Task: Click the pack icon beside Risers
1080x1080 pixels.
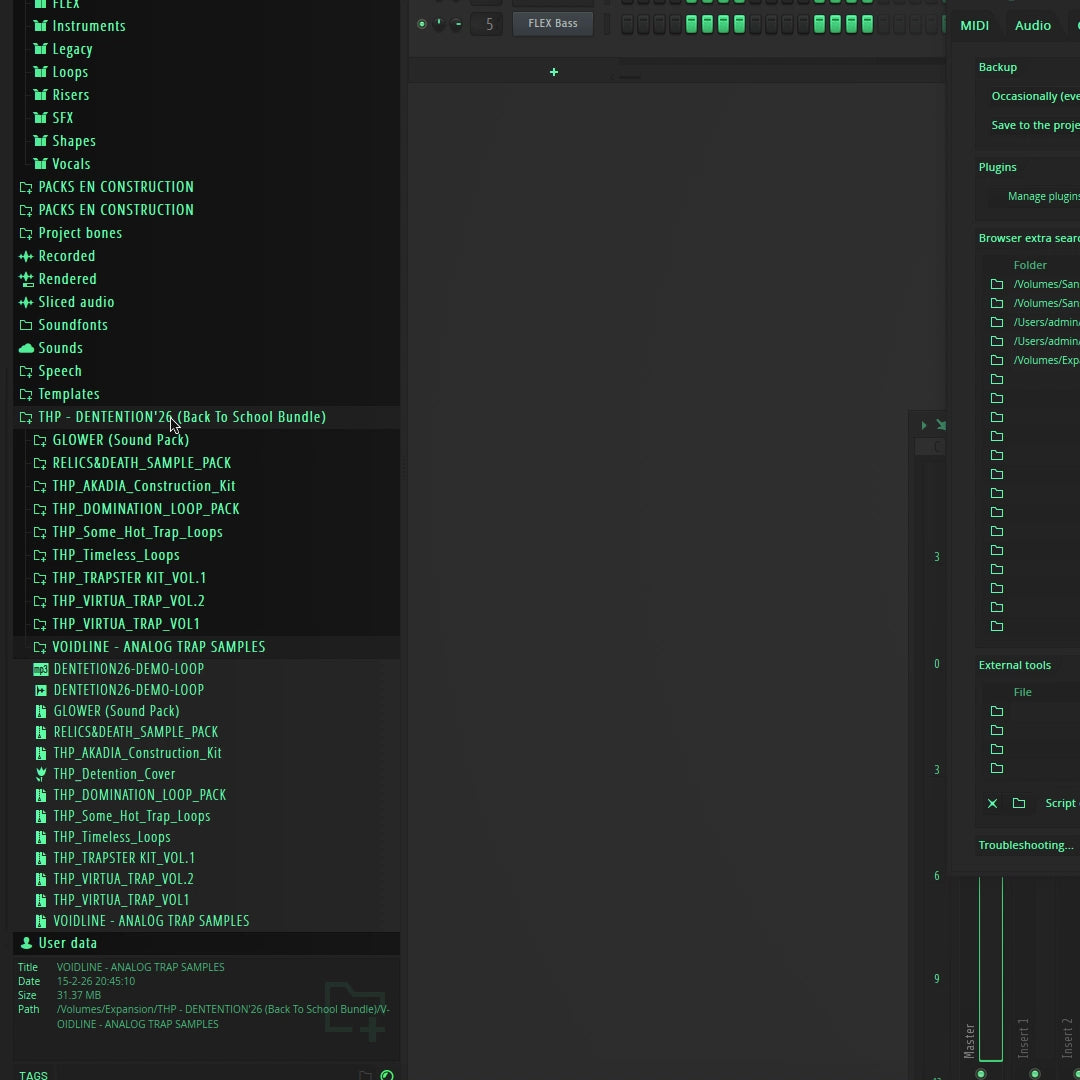Action: tap(41, 95)
